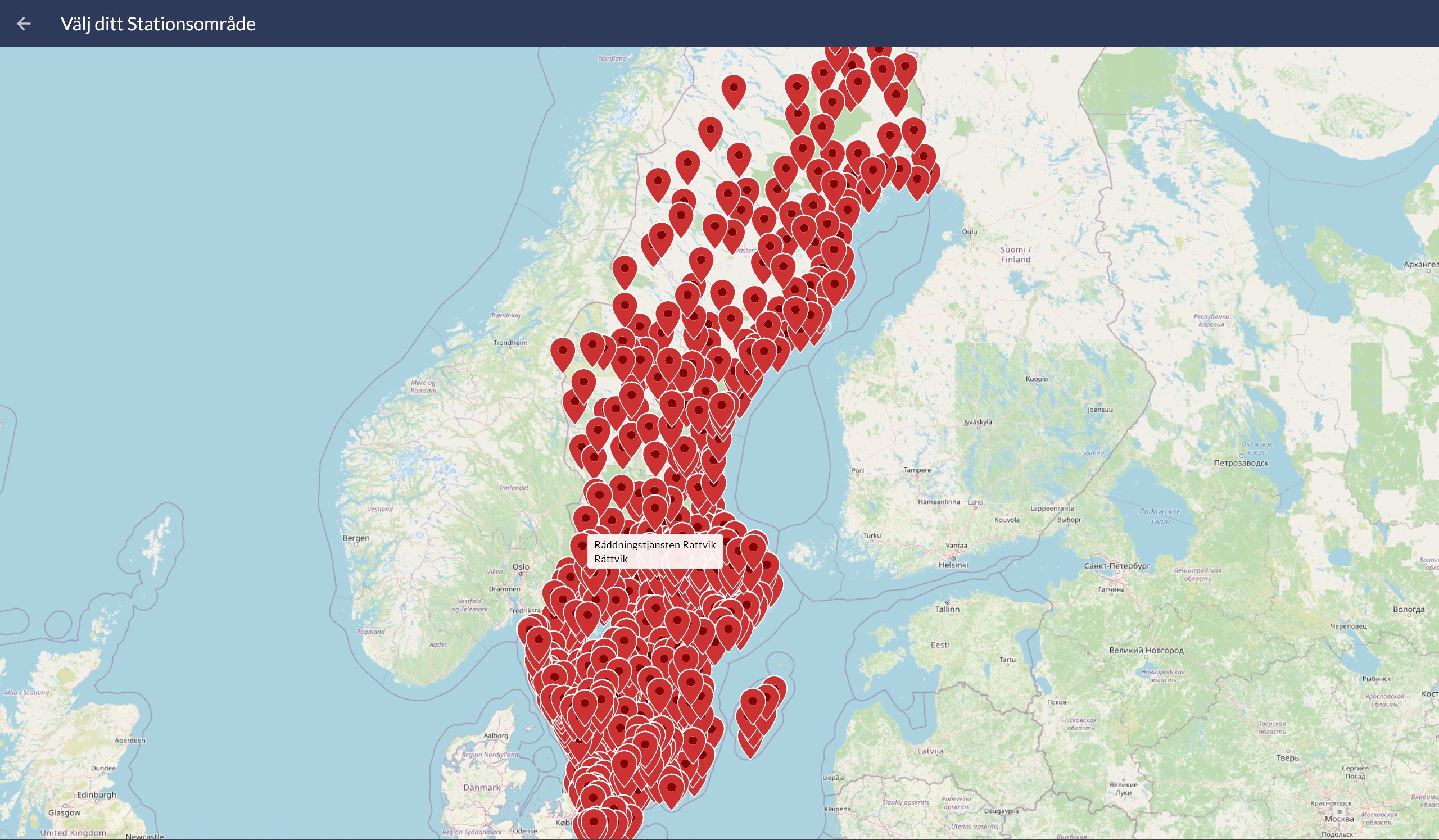Click the Danmark country label
Viewport: 1439px width, 840px height.
481,788
